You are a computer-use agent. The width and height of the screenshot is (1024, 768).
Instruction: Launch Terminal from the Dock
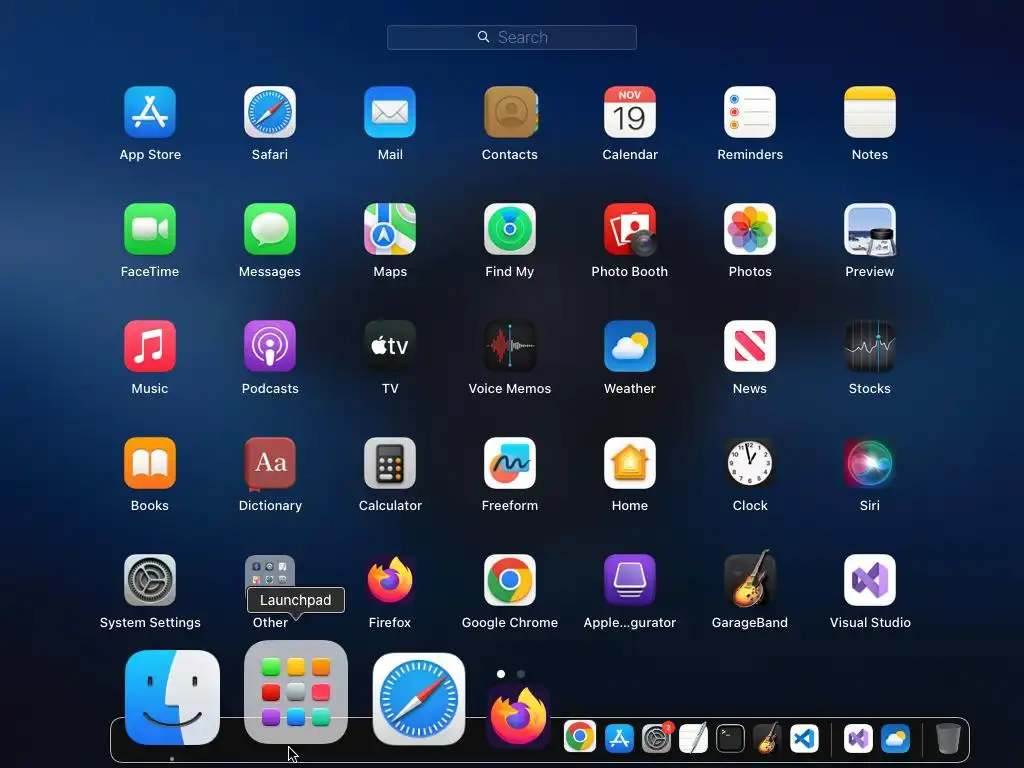click(x=730, y=739)
